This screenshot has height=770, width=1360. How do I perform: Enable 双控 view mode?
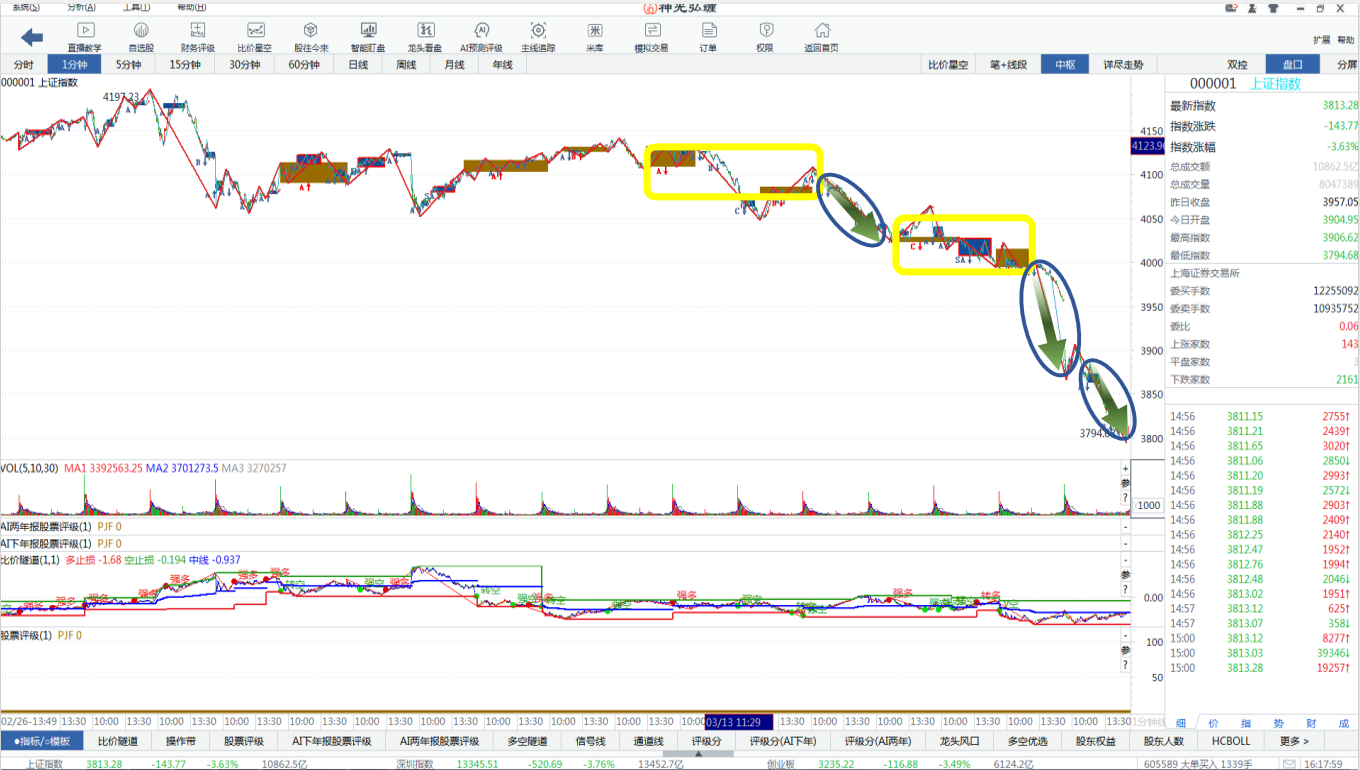1237,65
